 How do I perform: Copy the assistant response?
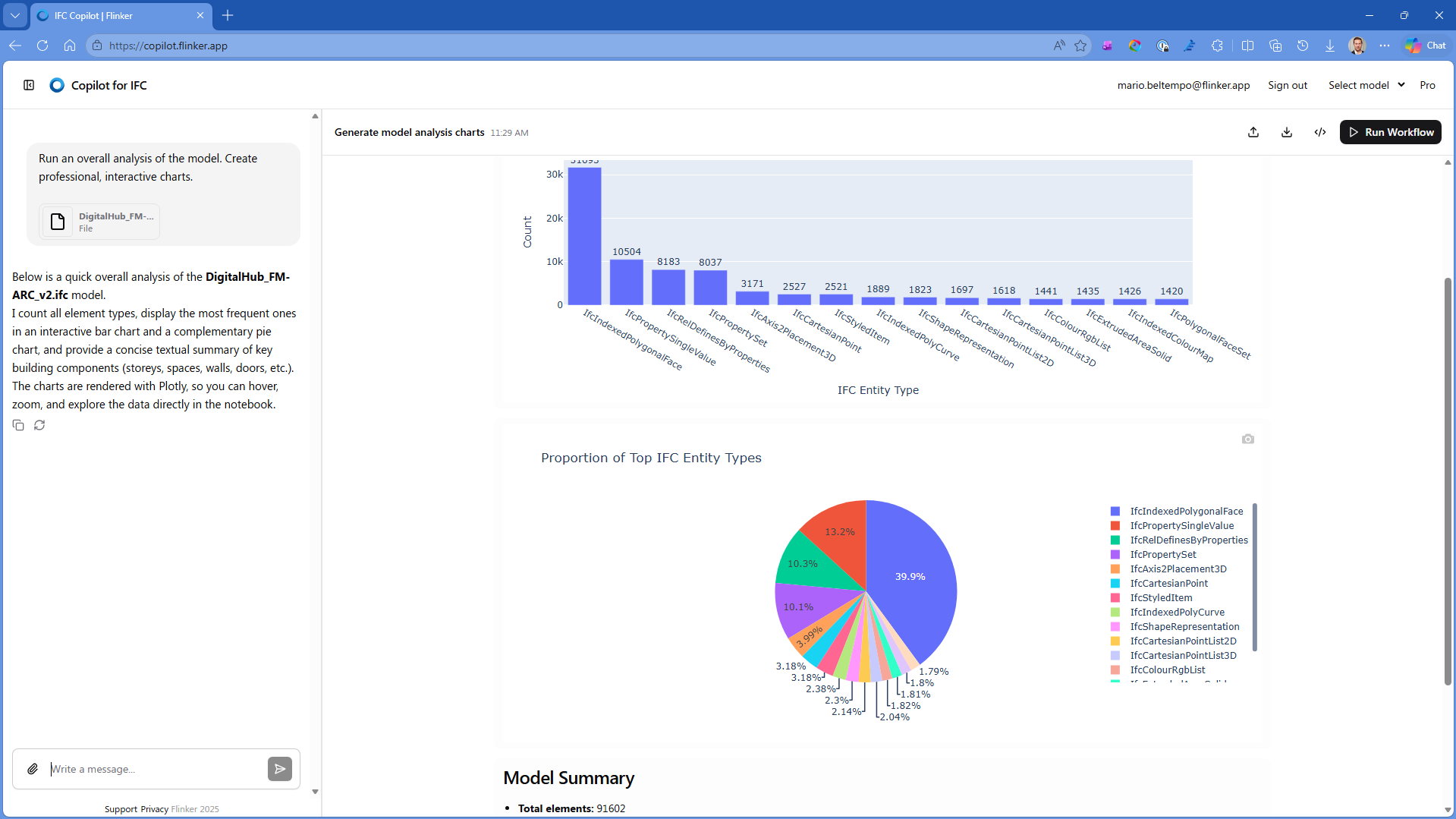(x=18, y=425)
